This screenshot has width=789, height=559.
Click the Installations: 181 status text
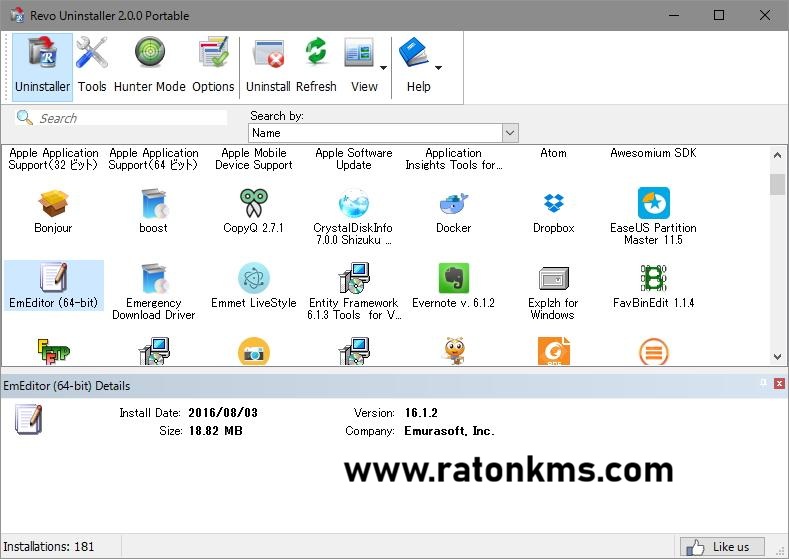click(49, 546)
